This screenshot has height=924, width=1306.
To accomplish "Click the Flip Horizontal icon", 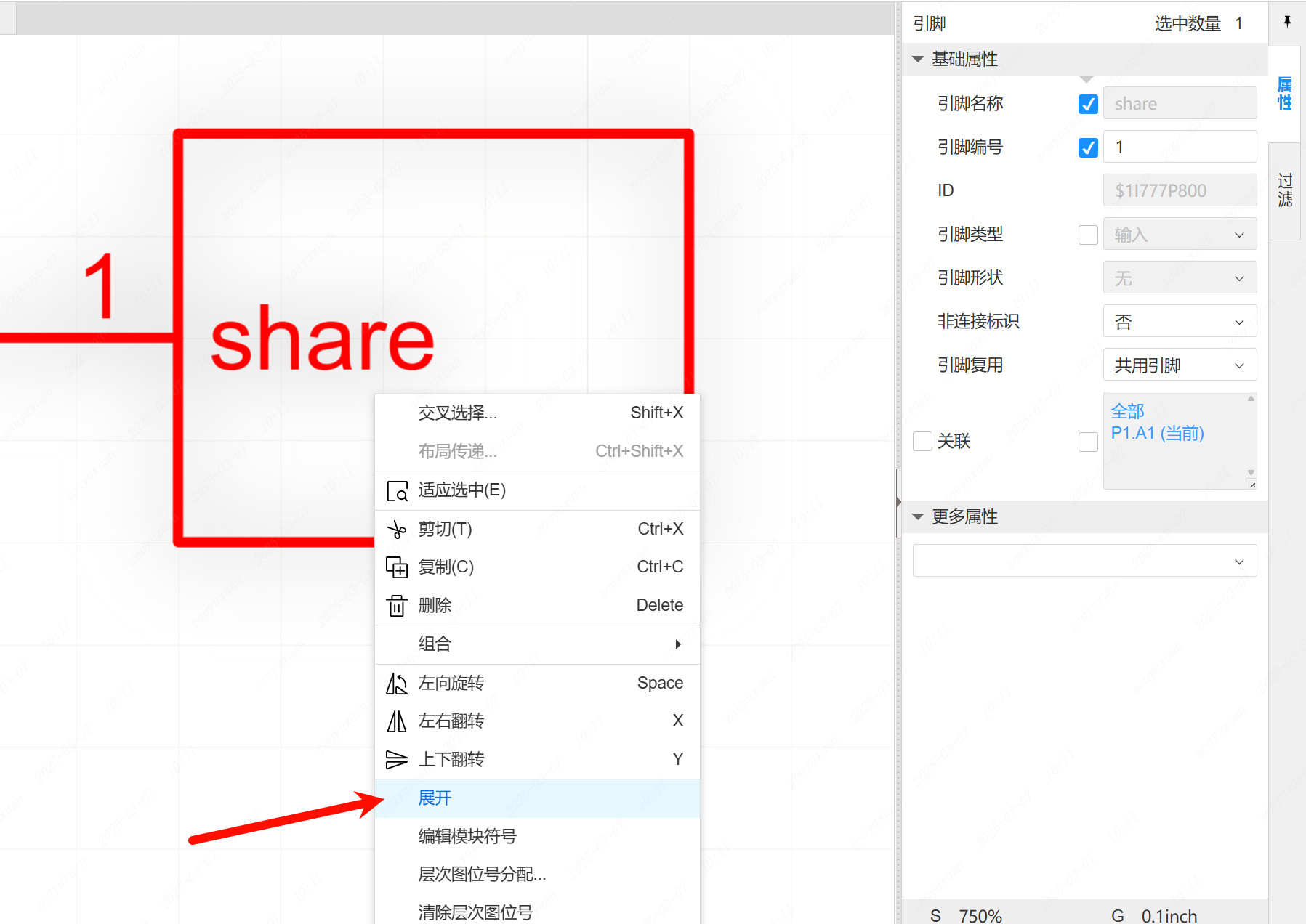I will tap(396, 721).
